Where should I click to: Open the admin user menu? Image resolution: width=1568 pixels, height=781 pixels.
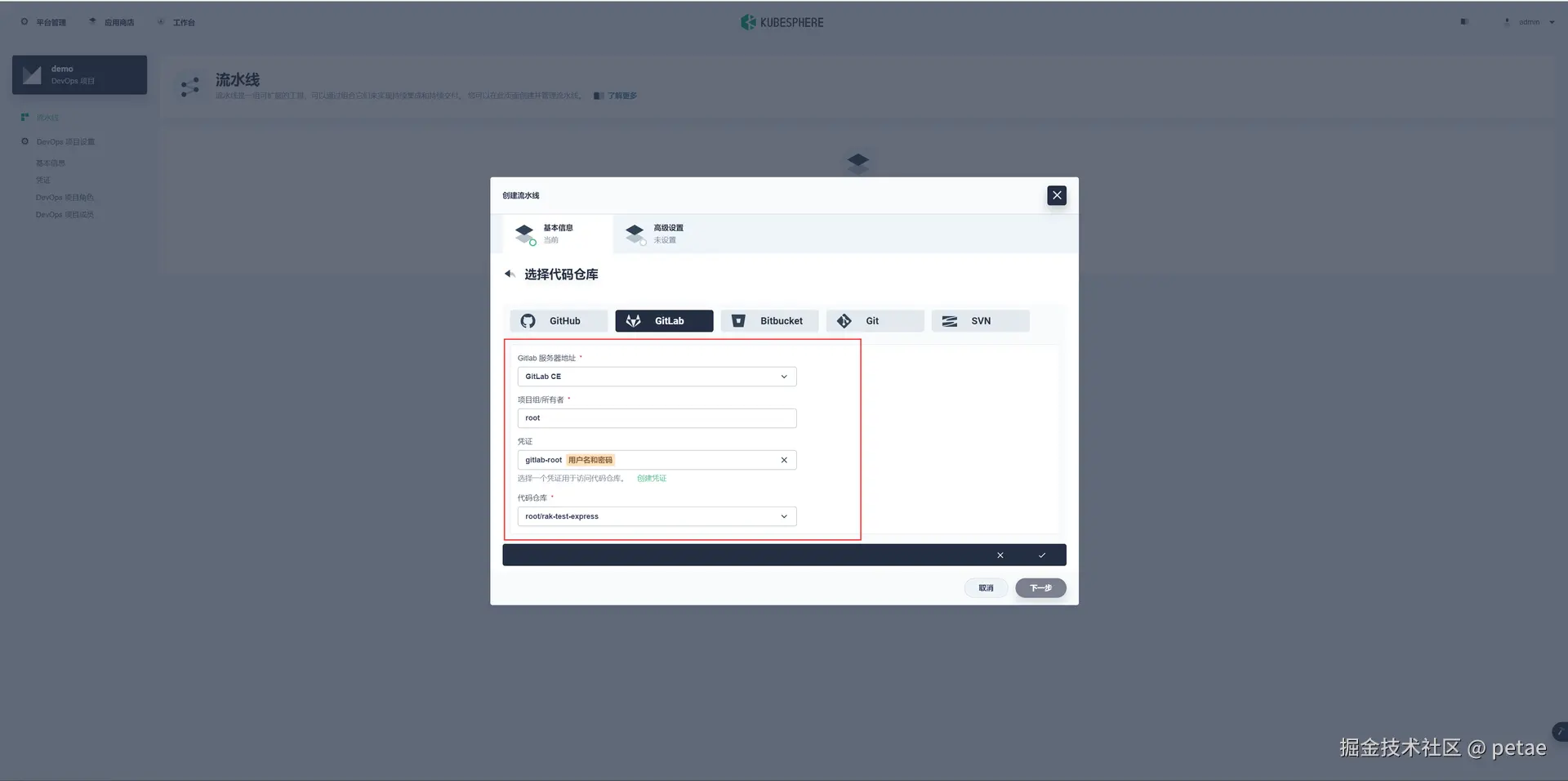[x=1529, y=22]
